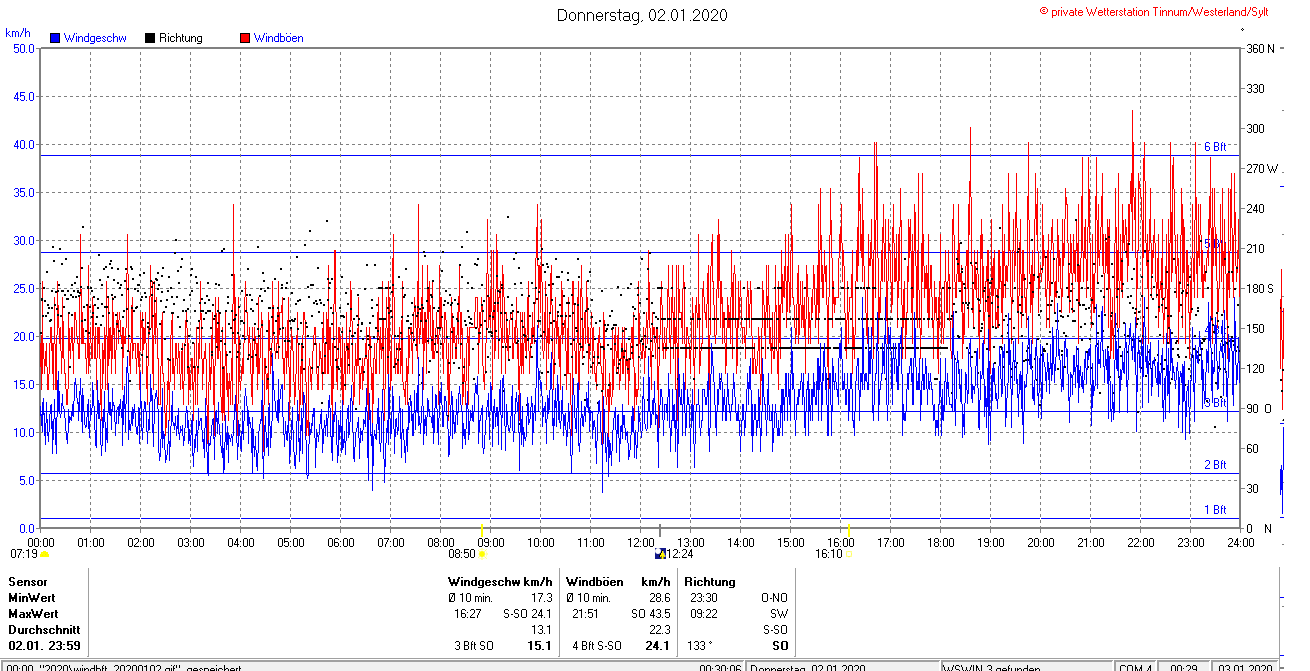The image size is (1310, 671).
Task: Click the MinWert row label
Action: point(32,598)
